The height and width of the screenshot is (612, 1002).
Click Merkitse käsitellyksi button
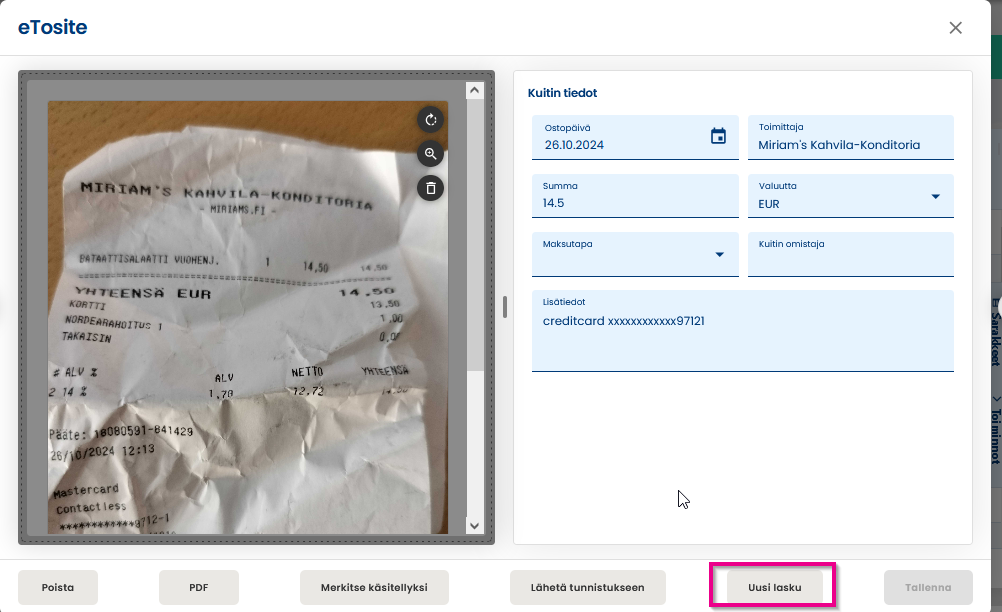coord(374,587)
